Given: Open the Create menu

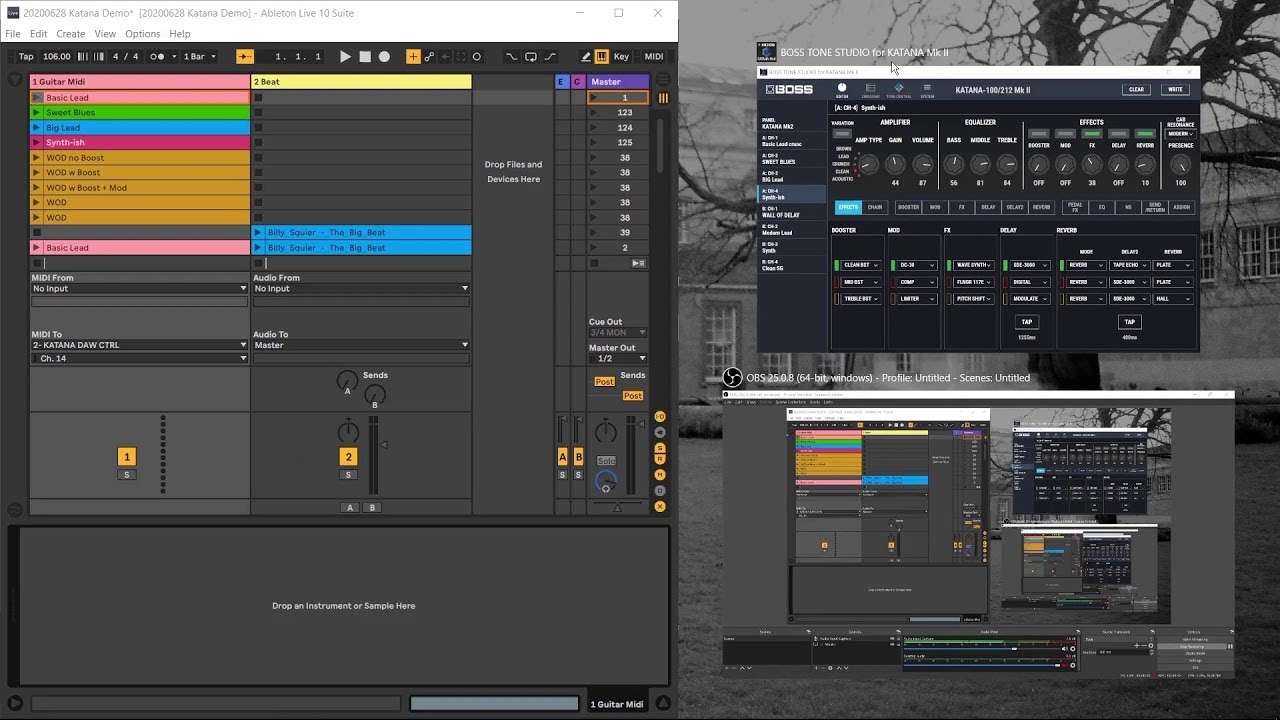Looking at the screenshot, I should tap(70, 34).
